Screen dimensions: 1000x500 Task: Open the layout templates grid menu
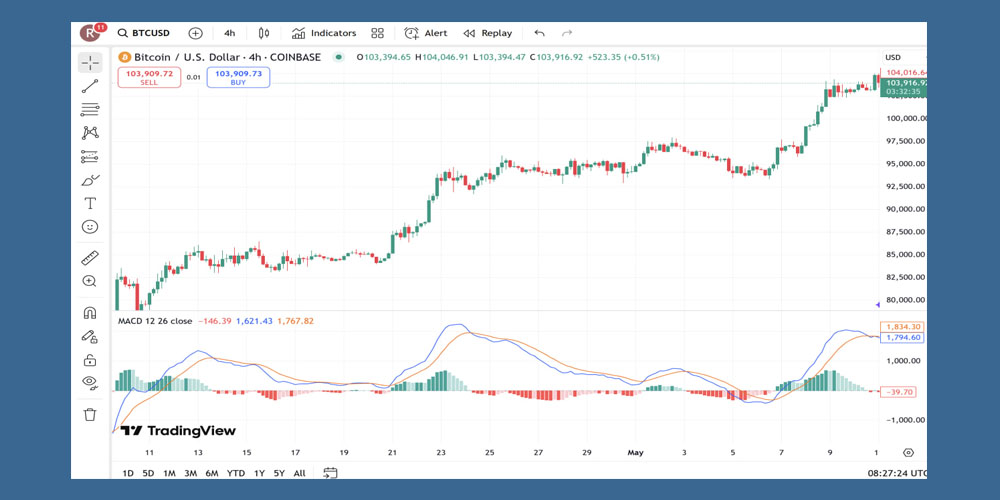click(377, 33)
